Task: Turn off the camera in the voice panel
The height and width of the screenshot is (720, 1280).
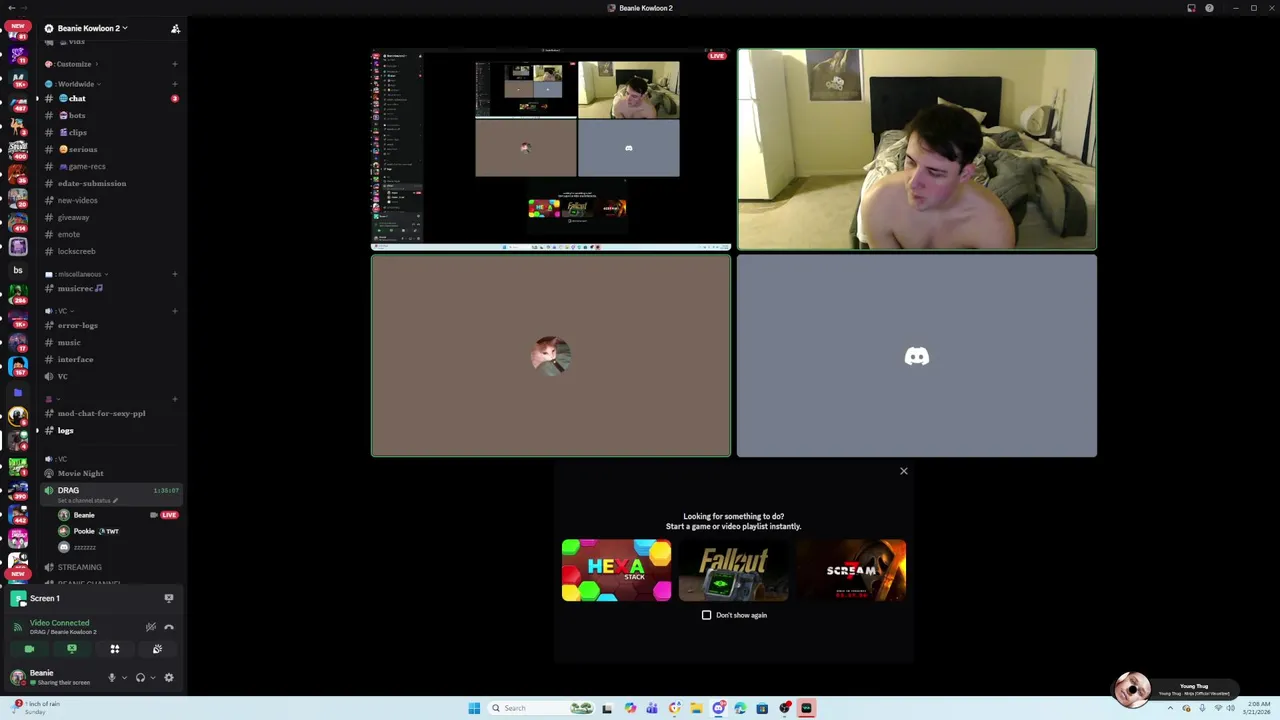Action: [x=29, y=649]
